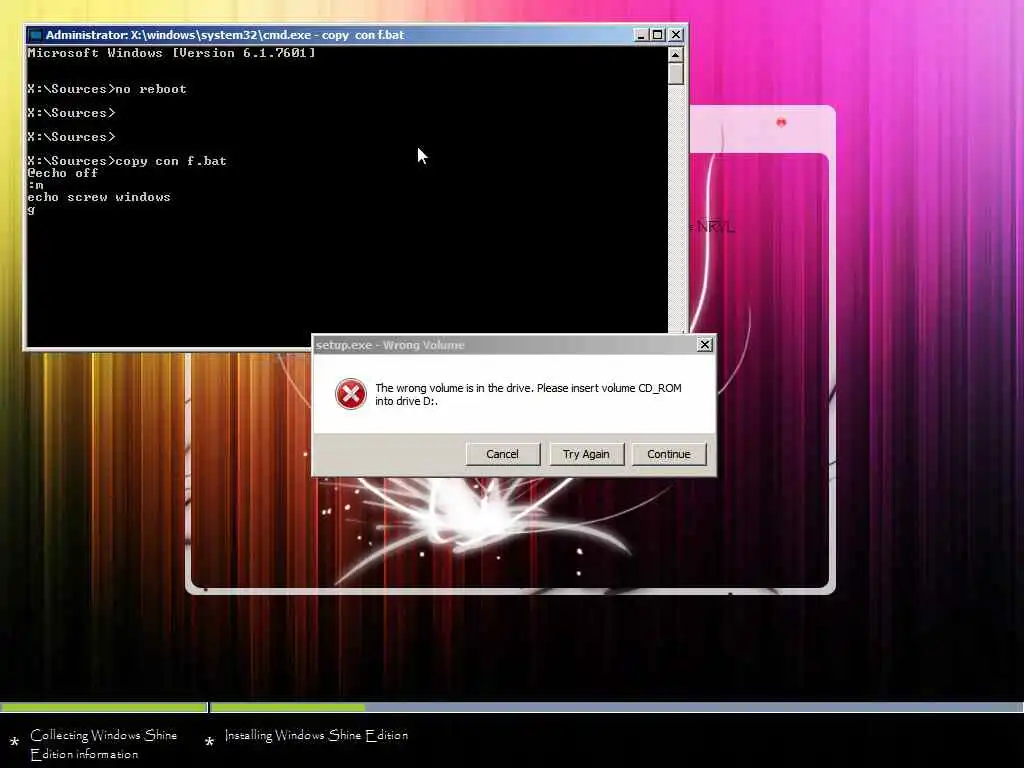Click the Try Again button

coord(586,454)
